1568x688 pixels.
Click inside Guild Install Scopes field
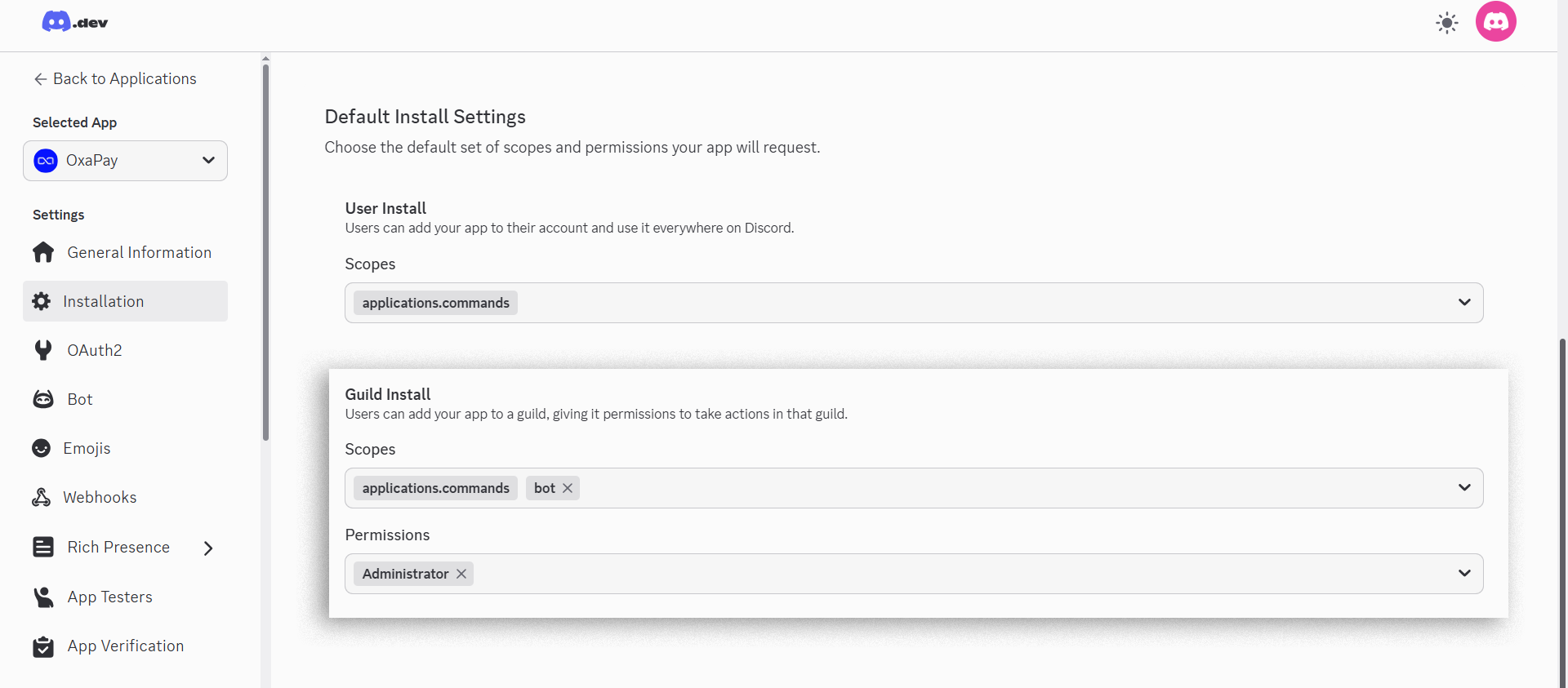point(980,488)
